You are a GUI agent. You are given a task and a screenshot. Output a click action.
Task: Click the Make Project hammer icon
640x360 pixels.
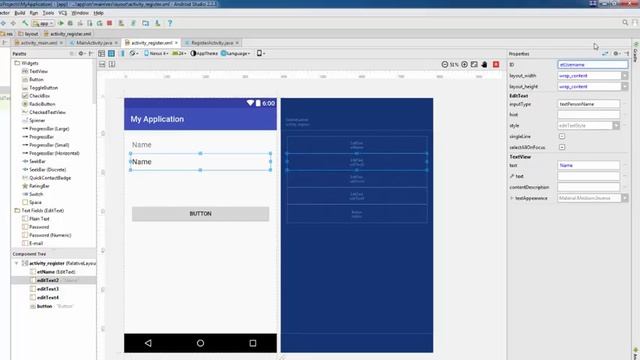25,23
